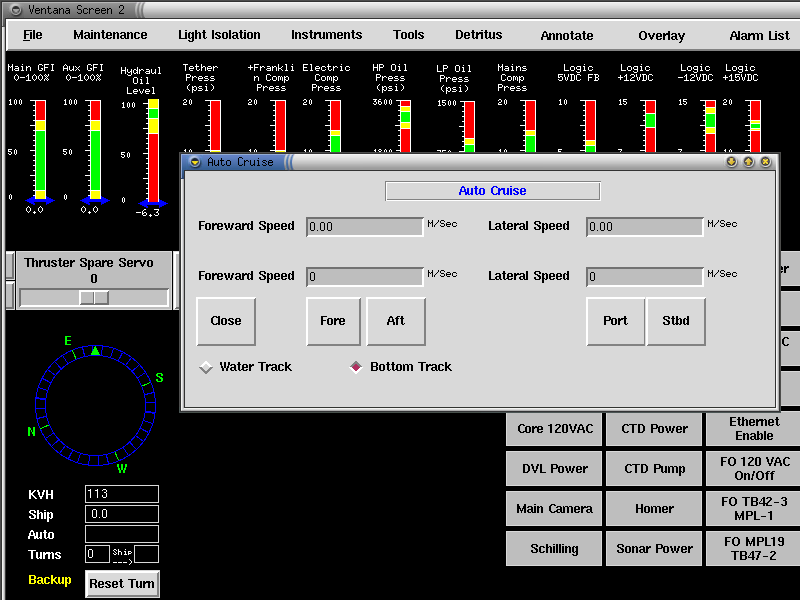The image size is (800, 600).
Task: Click the Fore button
Action: [x=333, y=321]
